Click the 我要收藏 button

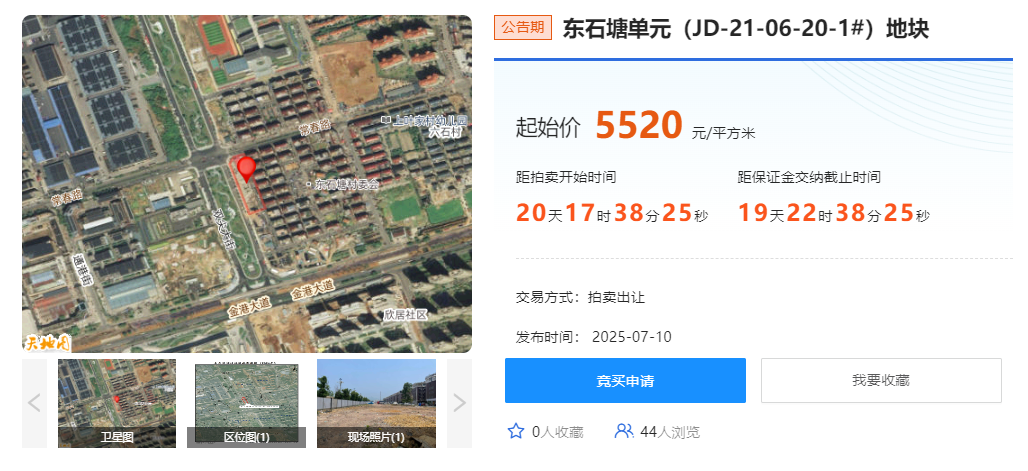[x=881, y=380]
